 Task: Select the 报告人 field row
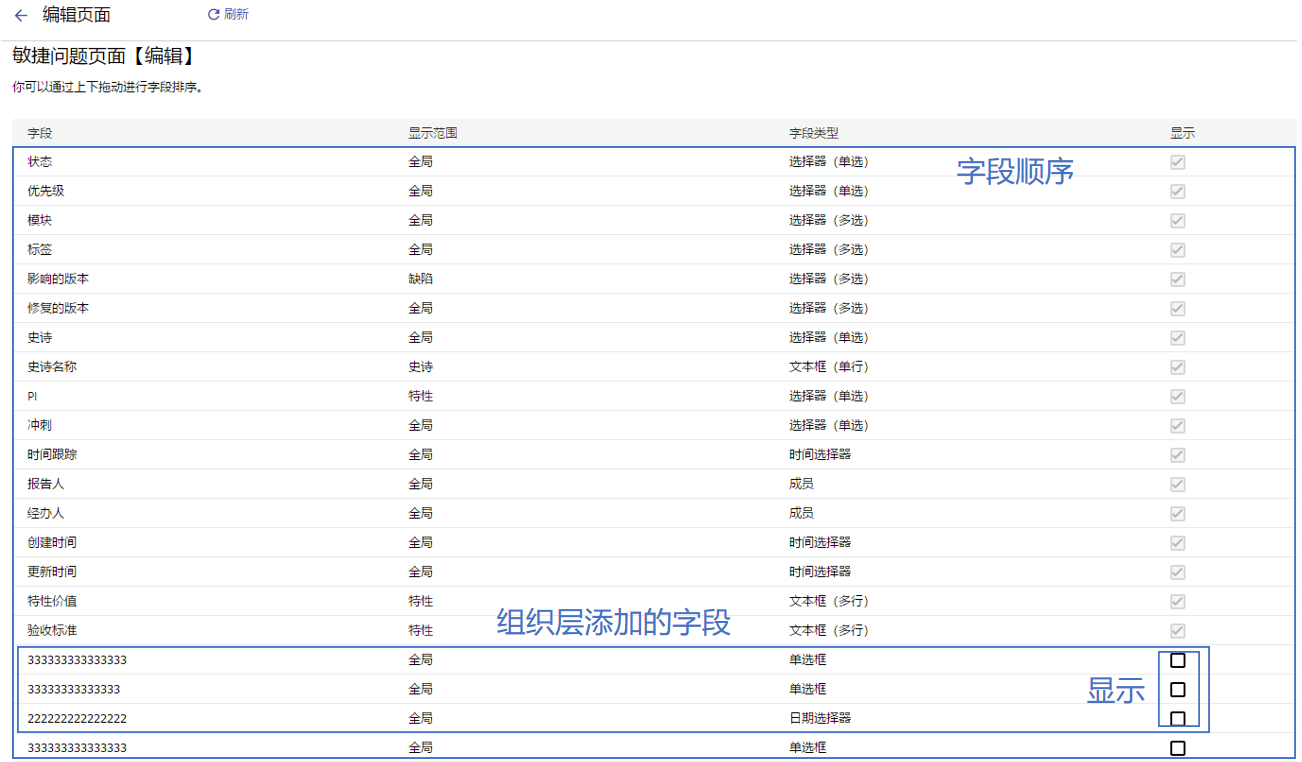pos(46,484)
